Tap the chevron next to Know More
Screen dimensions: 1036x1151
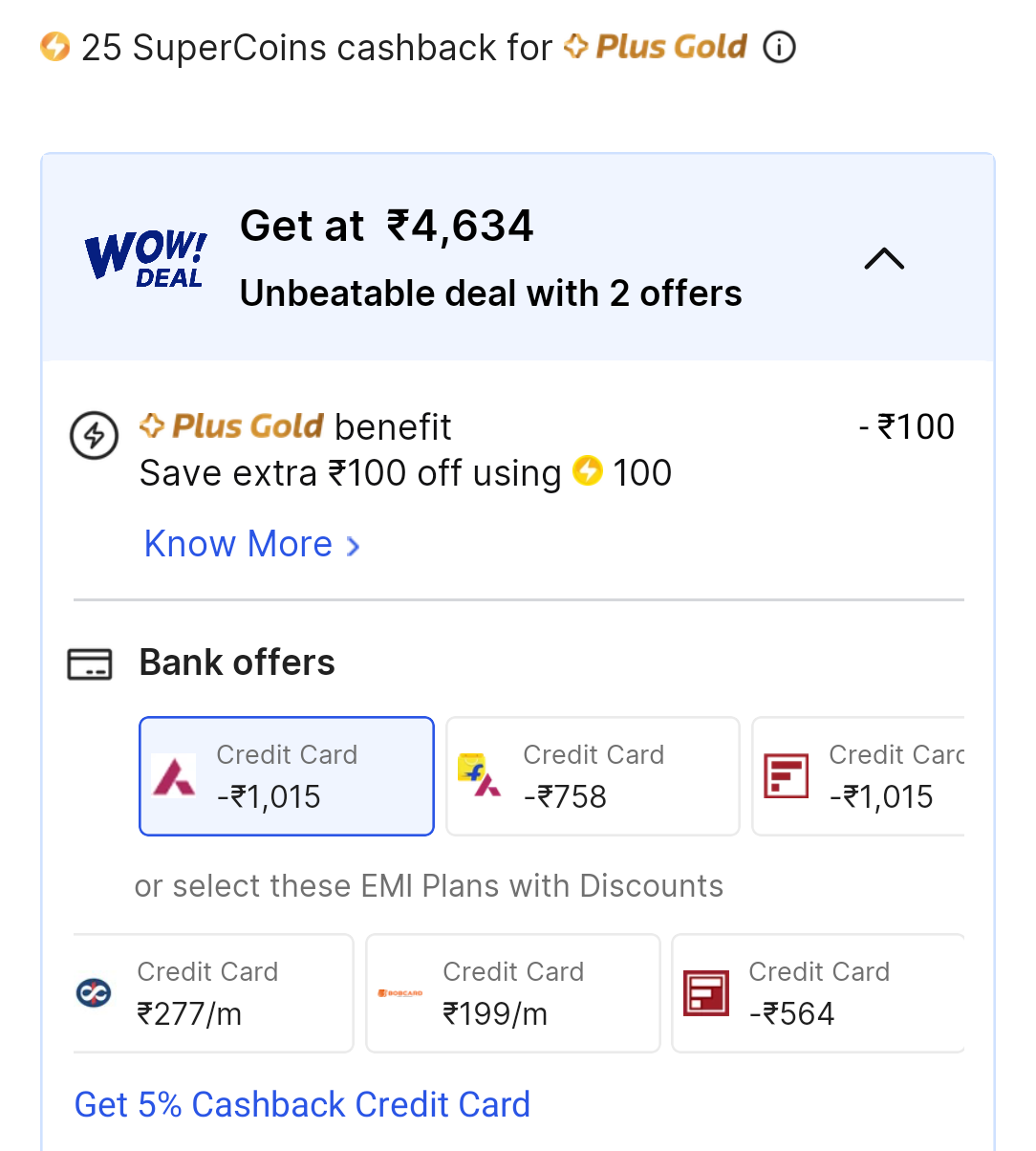tap(353, 546)
